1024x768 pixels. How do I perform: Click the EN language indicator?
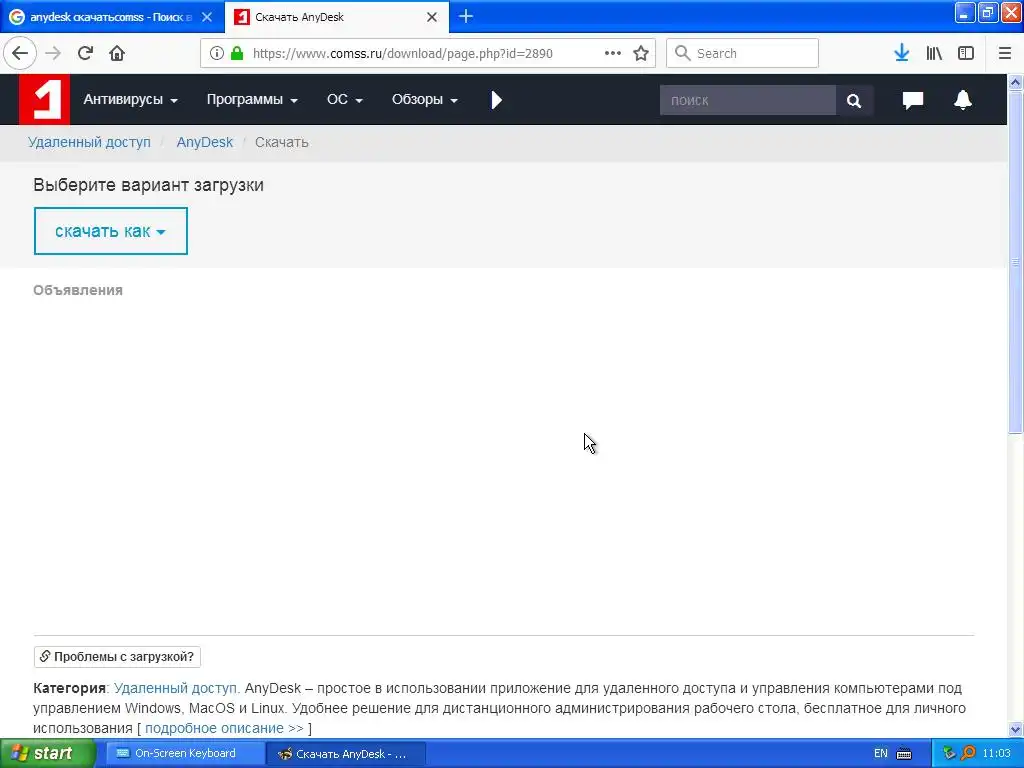click(x=881, y=753)
